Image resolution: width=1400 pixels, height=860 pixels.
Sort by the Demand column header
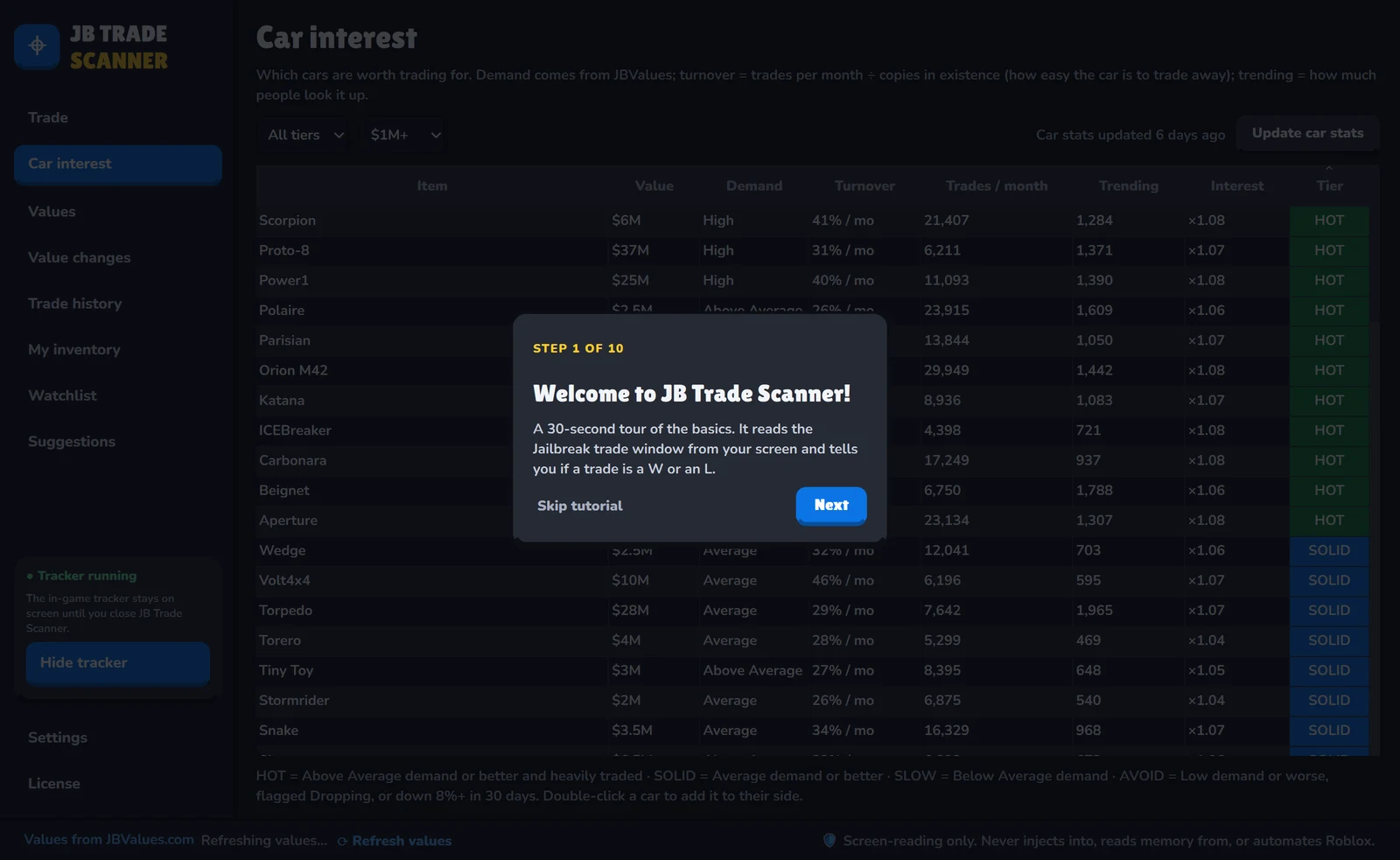754,185
